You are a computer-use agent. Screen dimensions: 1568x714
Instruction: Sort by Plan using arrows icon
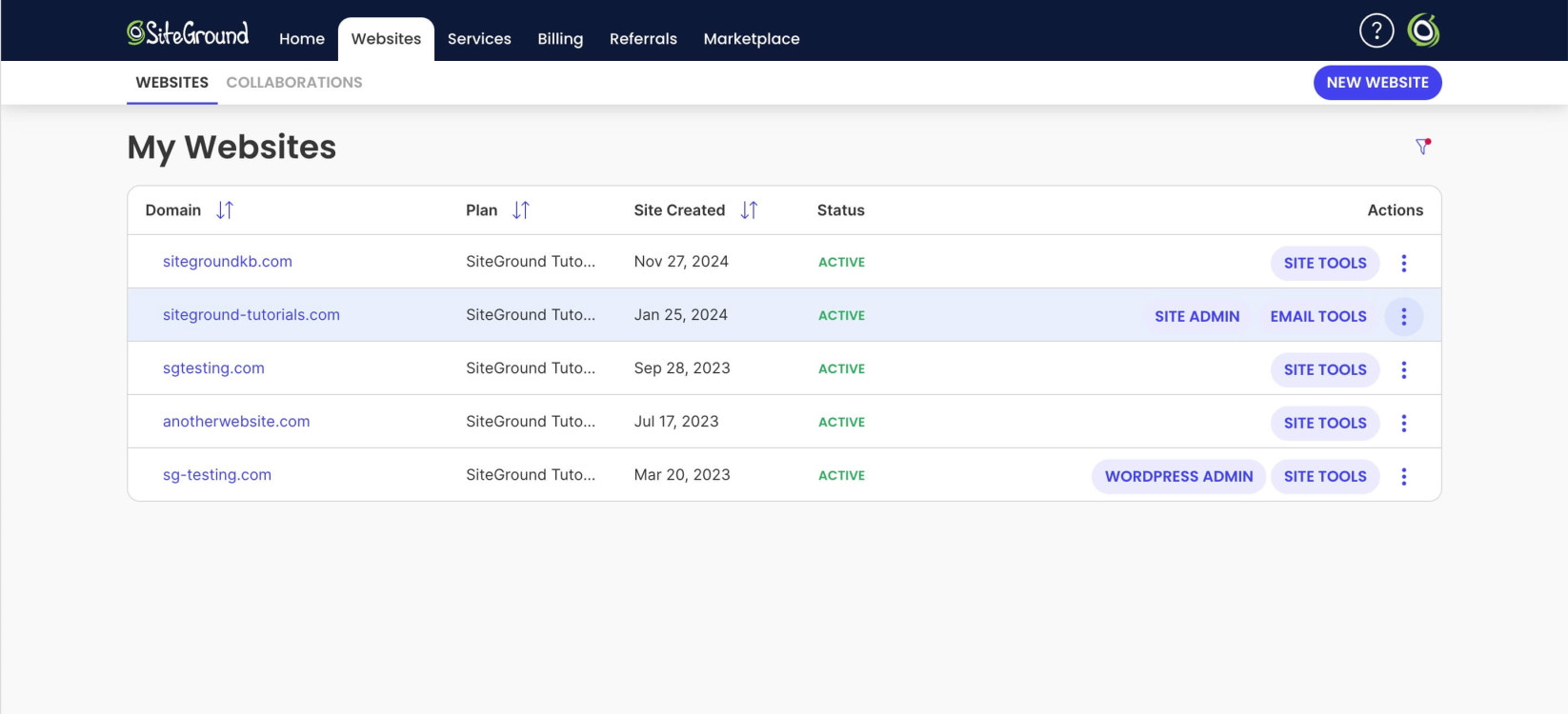(521, 210)
